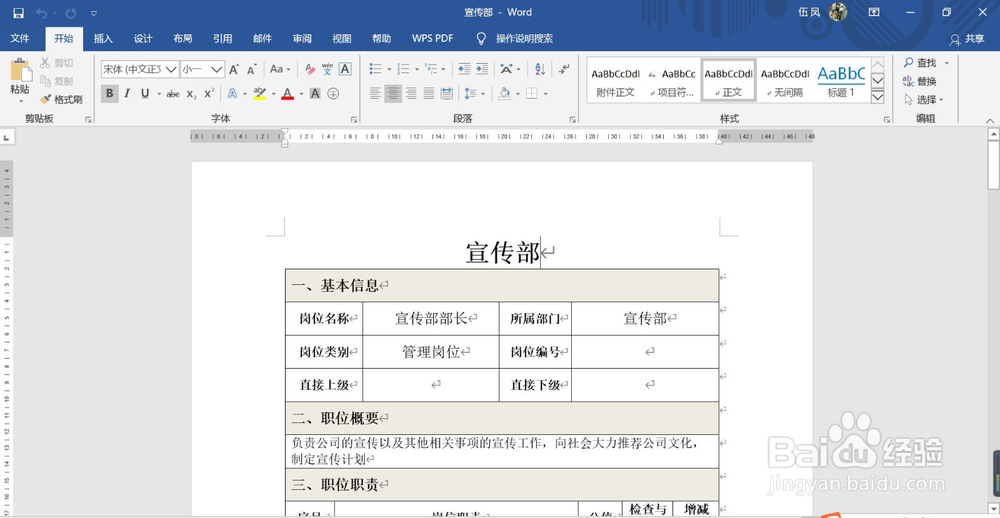Click the distributed alignment icon
Image resolution: width=1000 pixels, height=518 pixels.
point(446,94)
